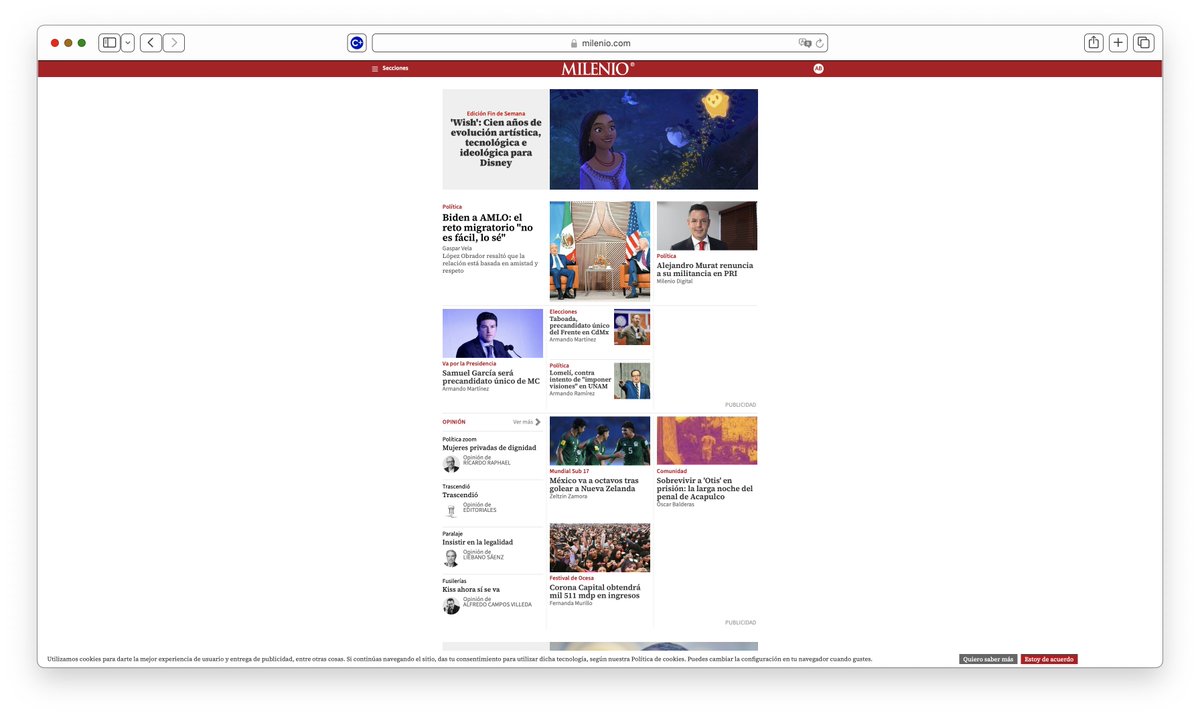Show the tab overview icon
This screenshot has width=1200, height=717.
[x=1143, y=43]
